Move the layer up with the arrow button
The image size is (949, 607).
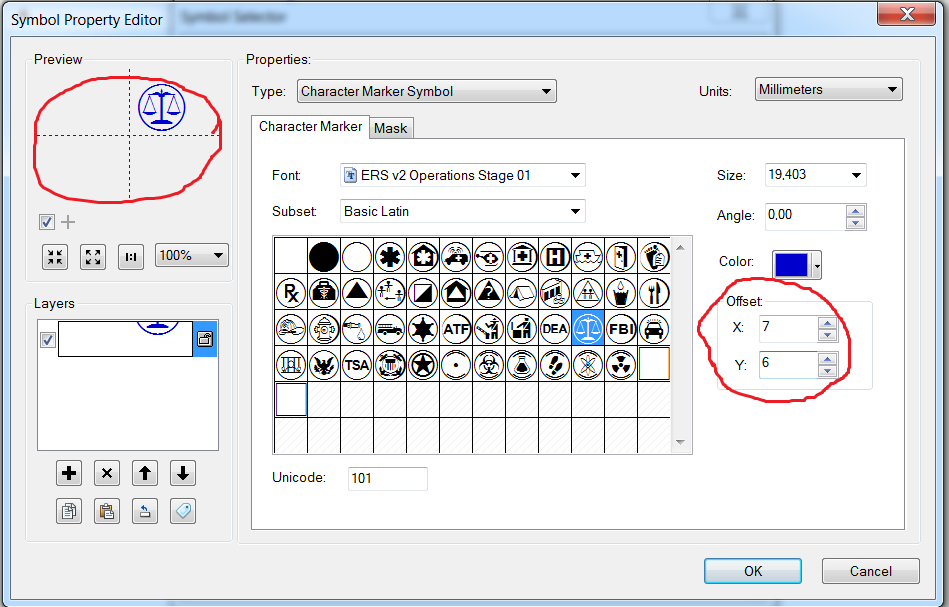coord(144,474)
